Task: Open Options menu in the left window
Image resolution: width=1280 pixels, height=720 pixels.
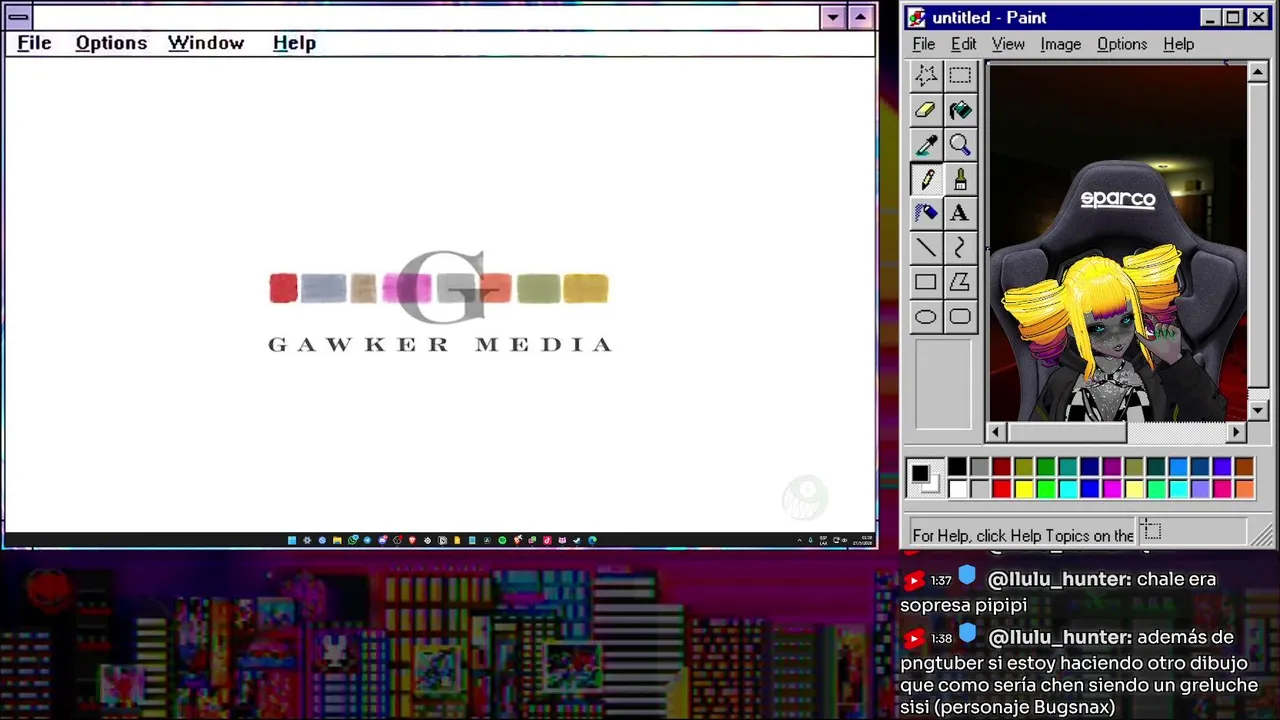Action: pyautogui.click(x=111, y=43)
